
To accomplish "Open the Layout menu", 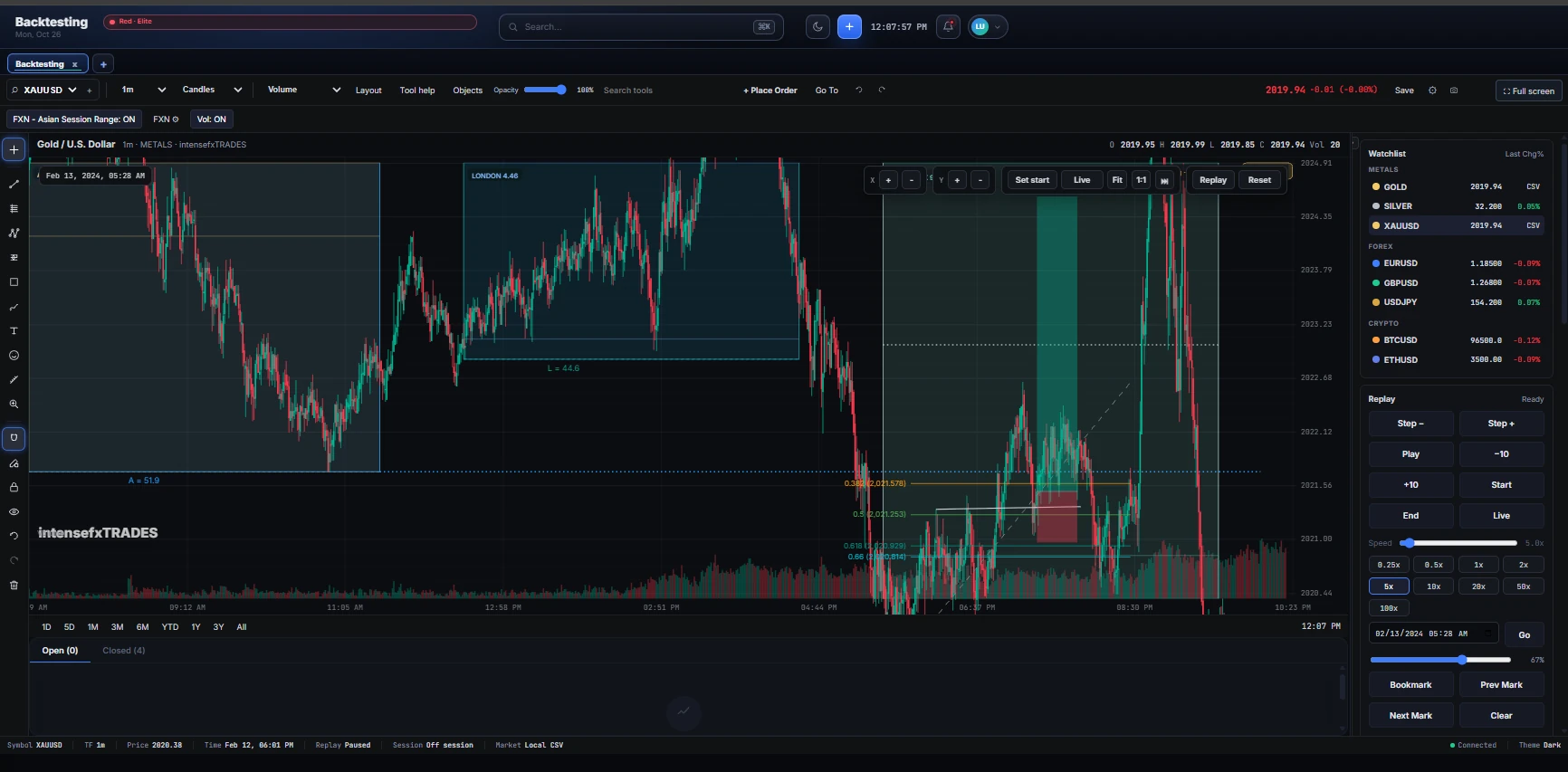I will [x=368, y=91].
